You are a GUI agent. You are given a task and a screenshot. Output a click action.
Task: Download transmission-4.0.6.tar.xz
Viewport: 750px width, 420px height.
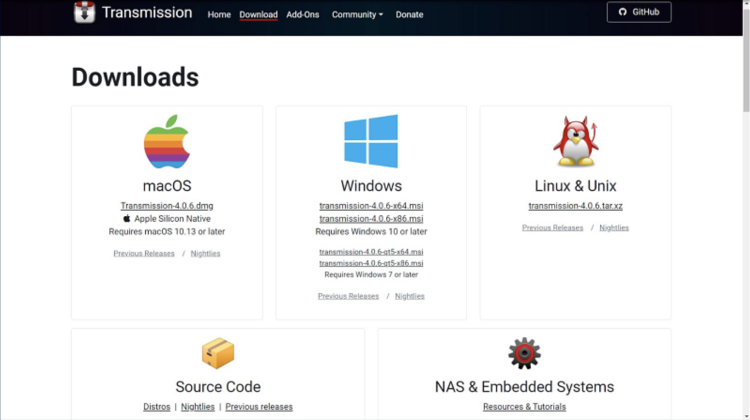(575, 206)
